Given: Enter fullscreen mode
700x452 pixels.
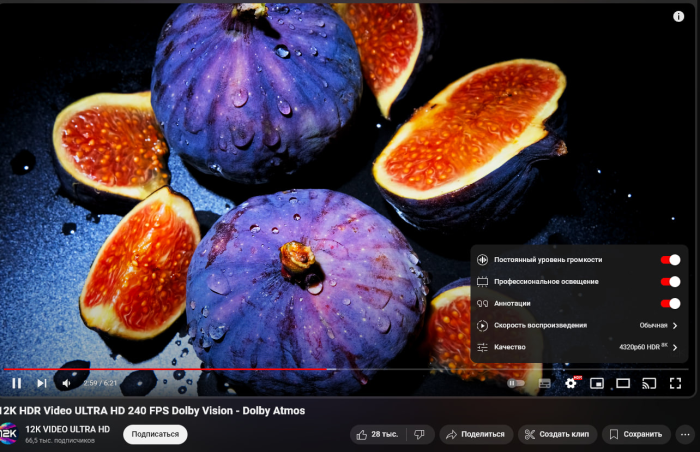Looking at the screenshot, I should [675, 383].
